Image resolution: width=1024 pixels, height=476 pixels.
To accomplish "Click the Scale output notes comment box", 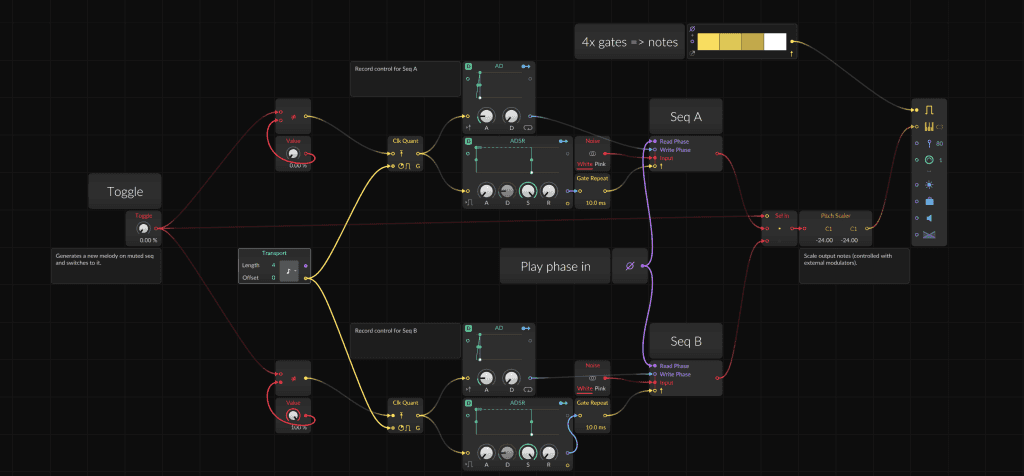I will 854,266.
